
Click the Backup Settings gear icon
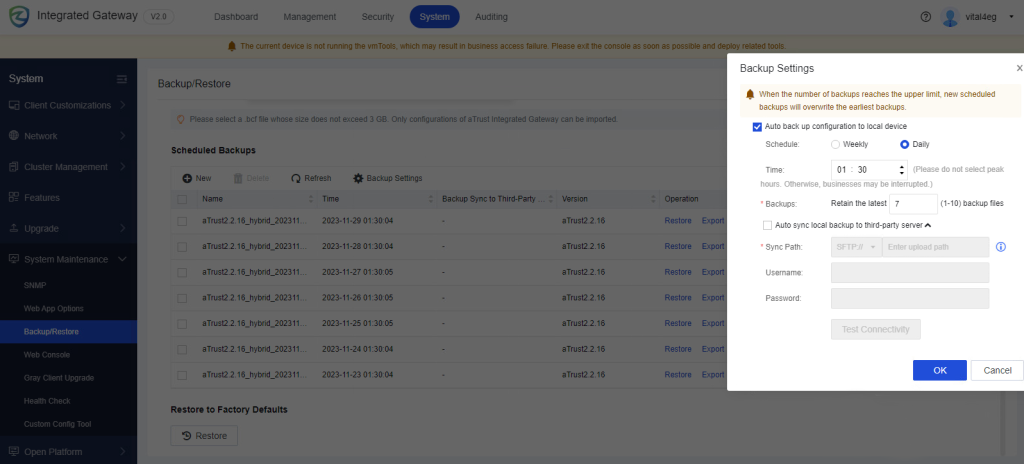click(x=358, y=178)
